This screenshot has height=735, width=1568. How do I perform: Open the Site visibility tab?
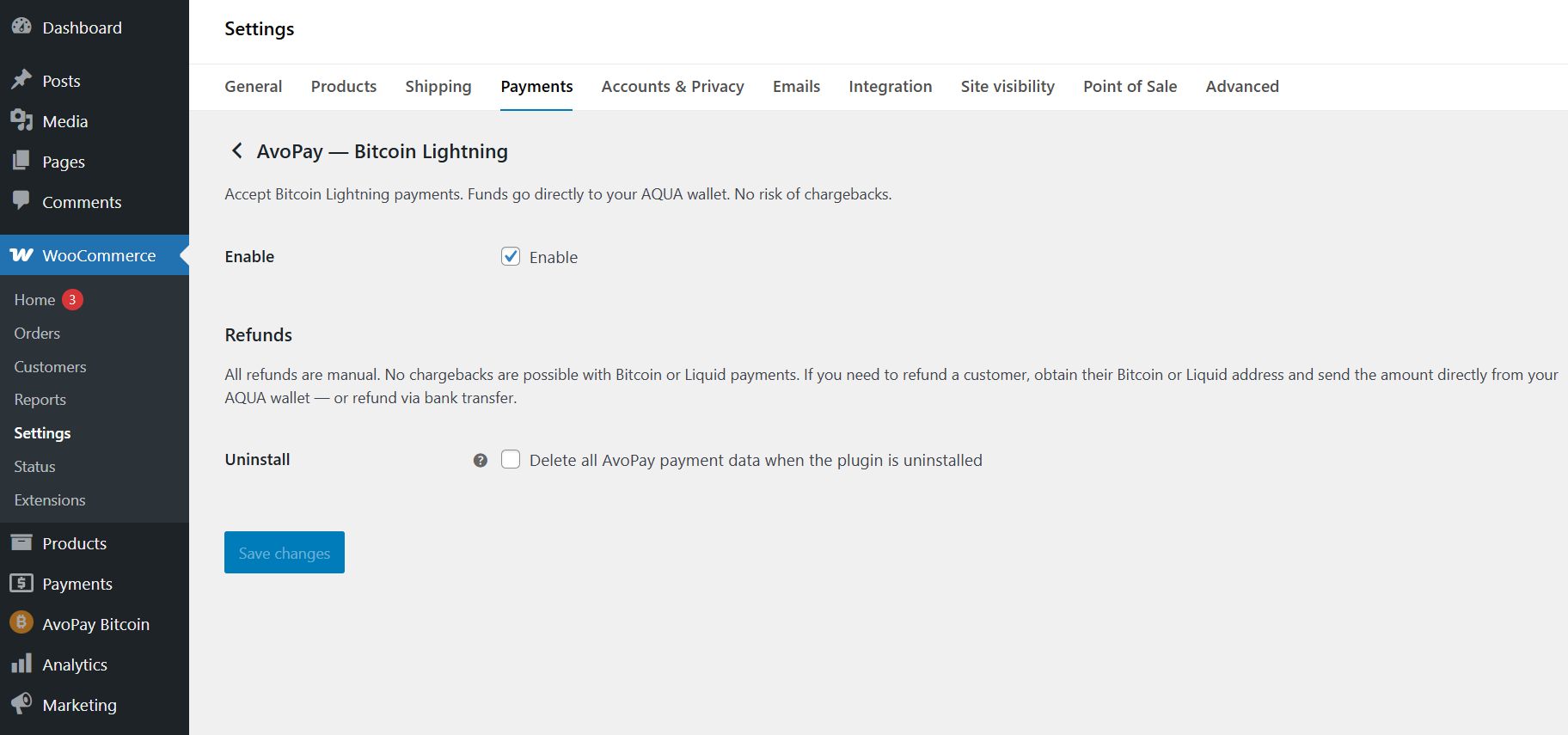pos(1008,87)
